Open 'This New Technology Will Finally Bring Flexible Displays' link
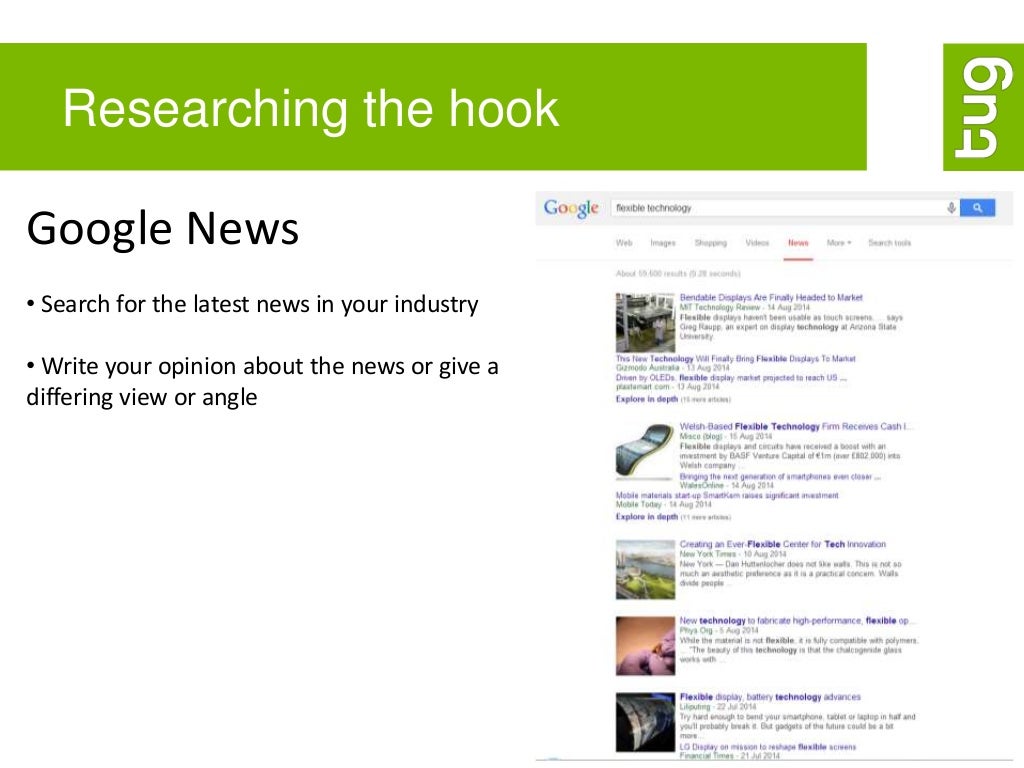 (x=735, y=359)
